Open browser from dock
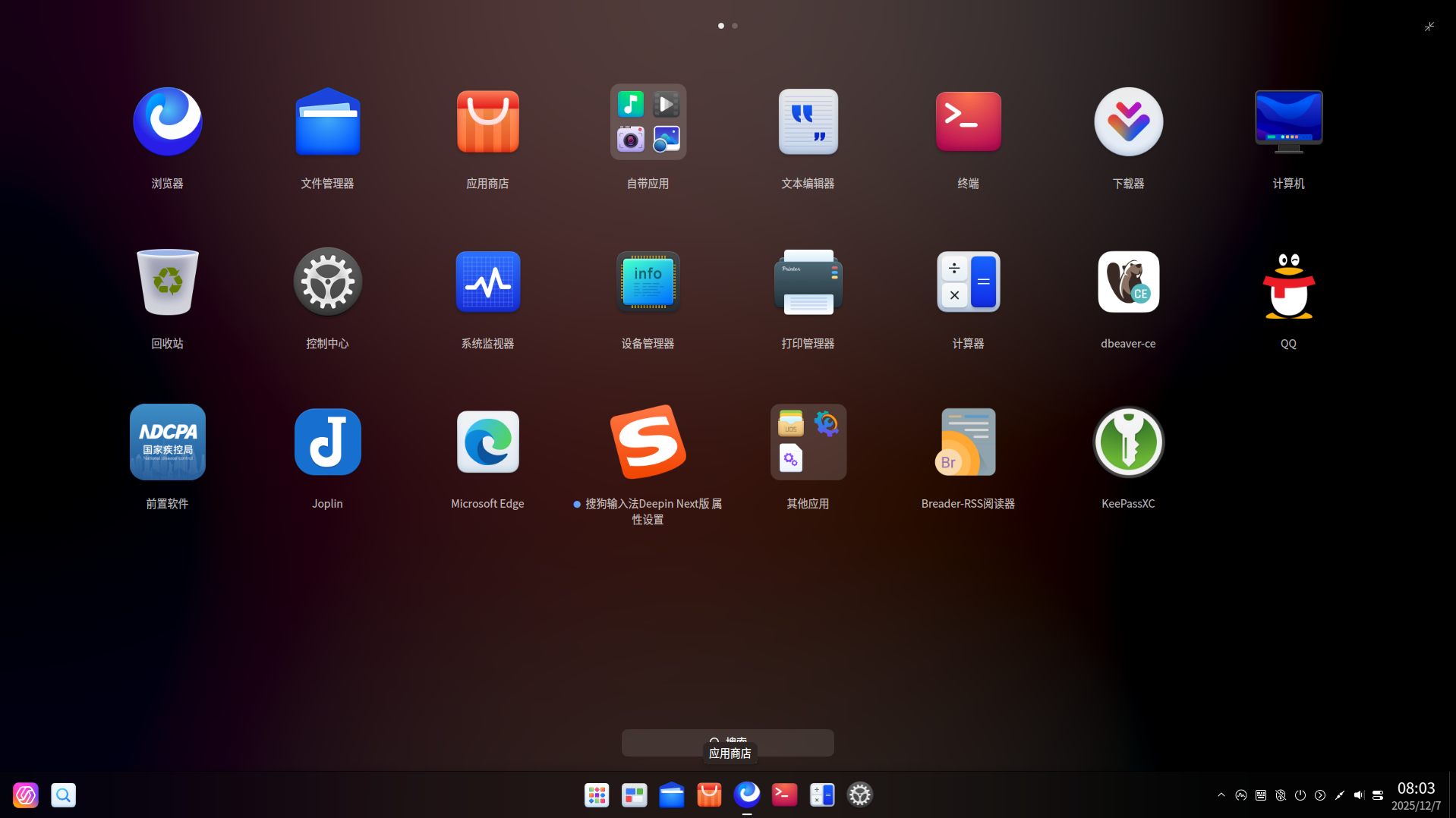 tap(747, 794)
